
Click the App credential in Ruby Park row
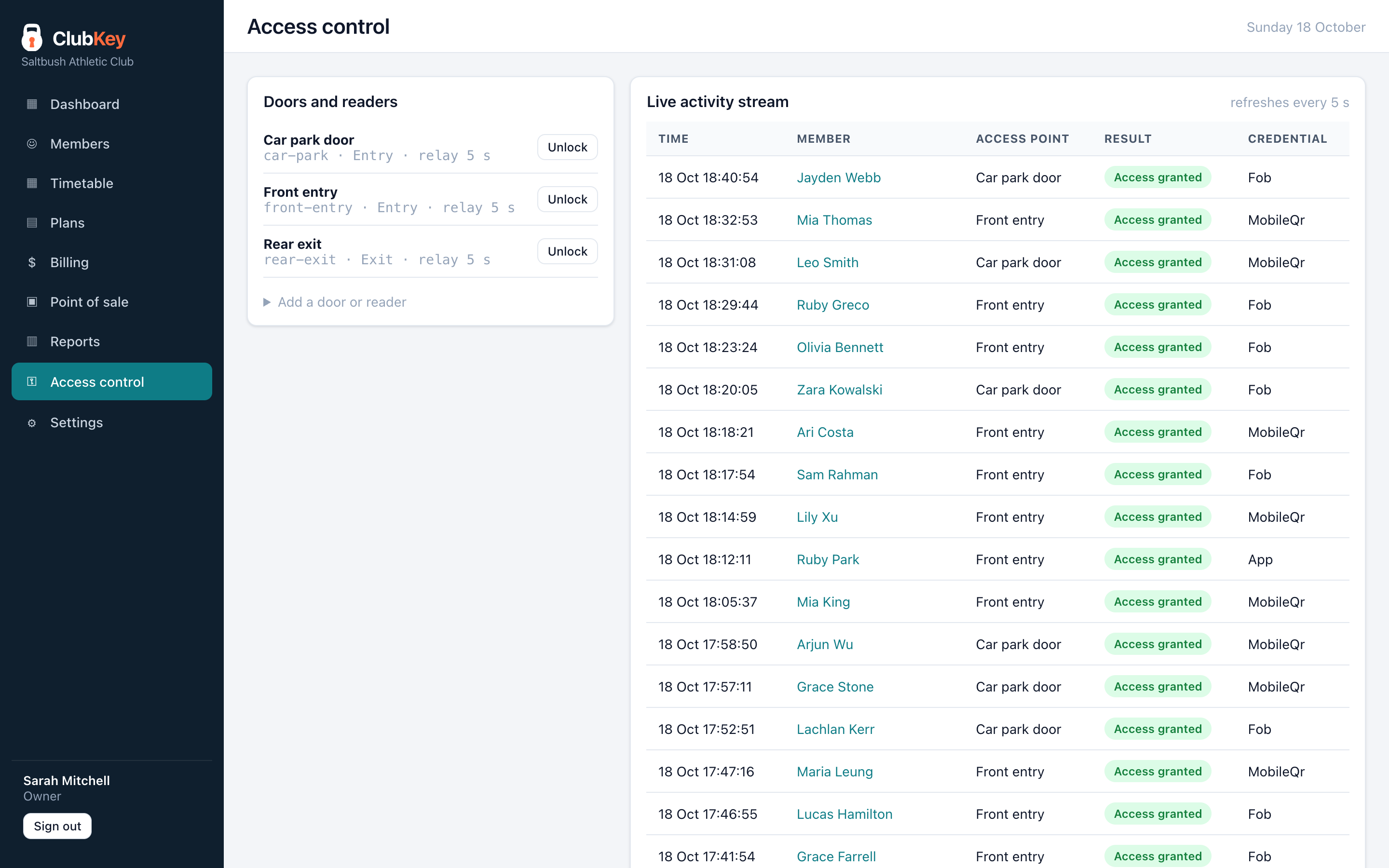point(1260,560)
